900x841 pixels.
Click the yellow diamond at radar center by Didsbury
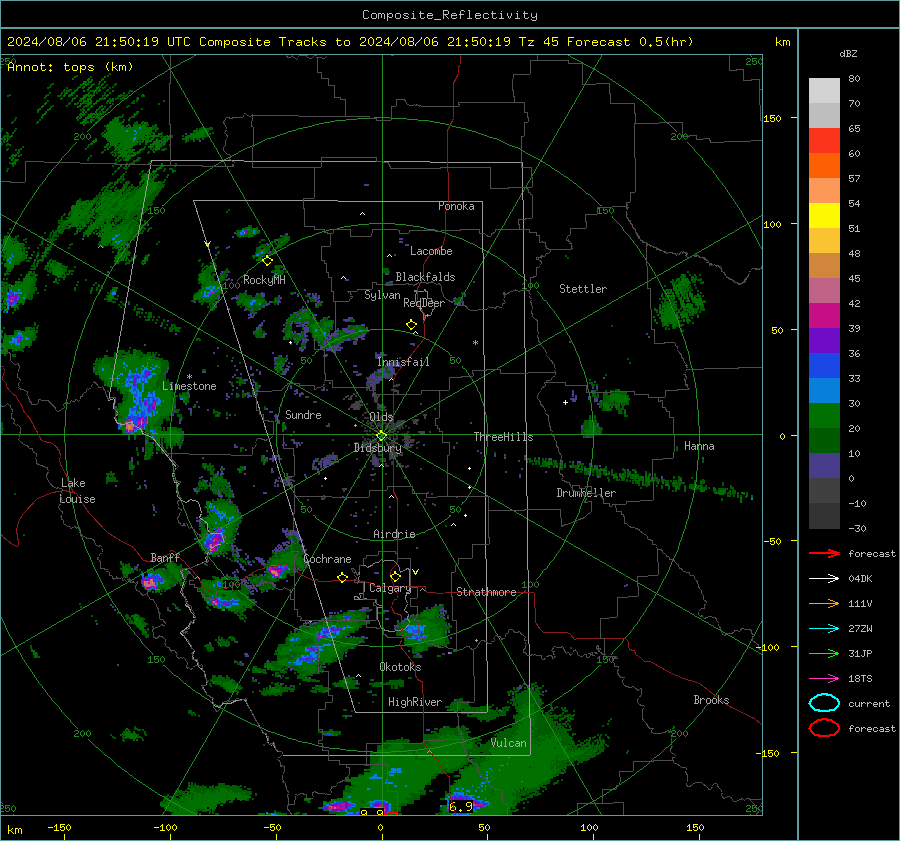tap(382, 436)
